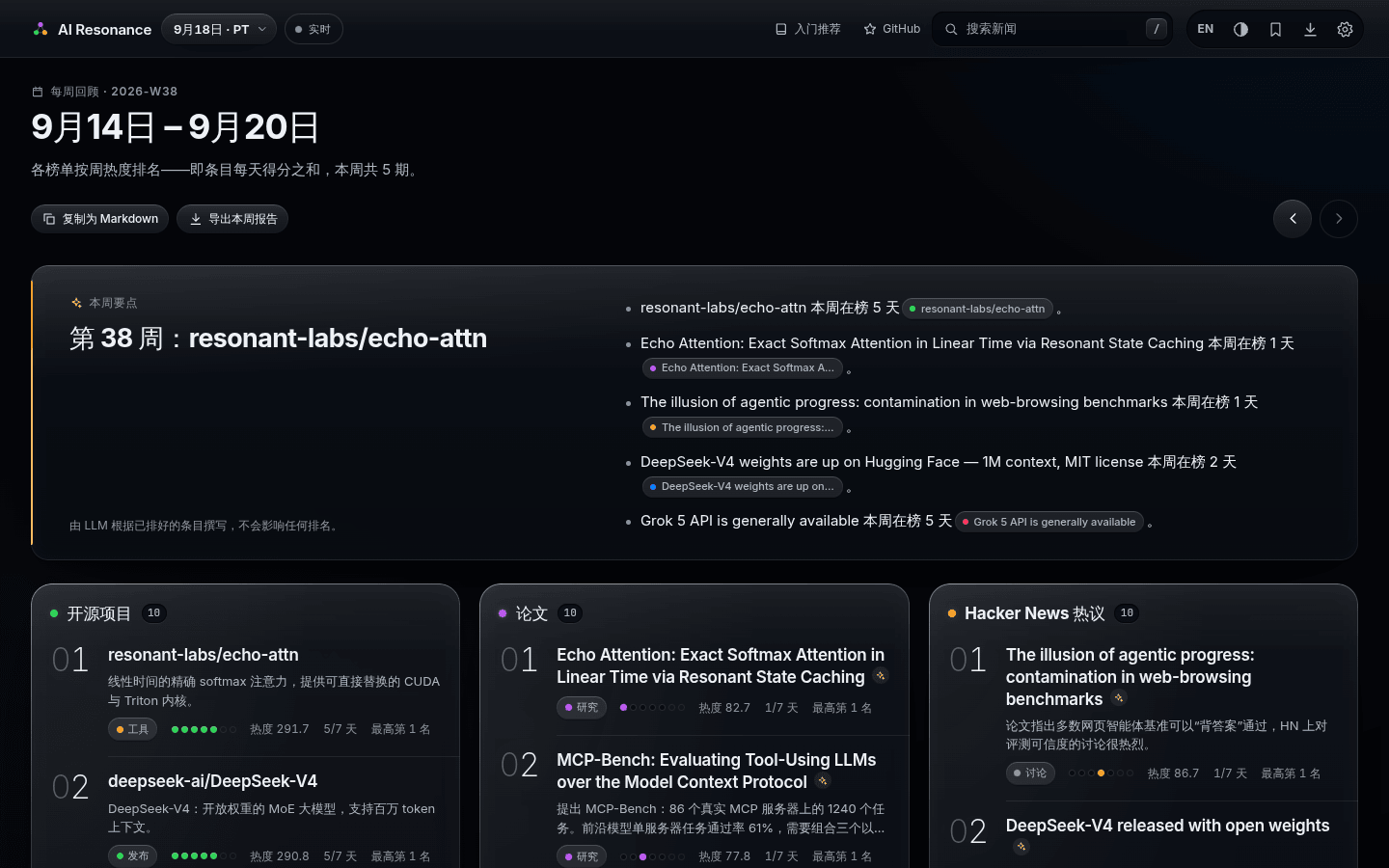Open The illusion of agentic progress story

1130,677
